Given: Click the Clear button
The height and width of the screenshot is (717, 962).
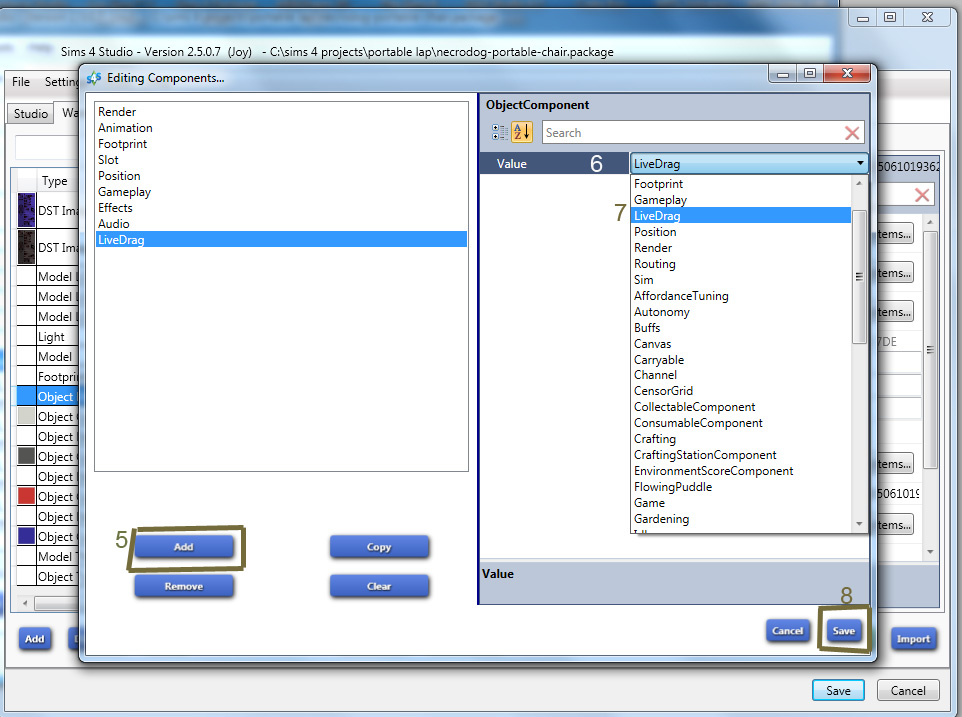Looking at the screenshot, I should (x=379, y=586).
